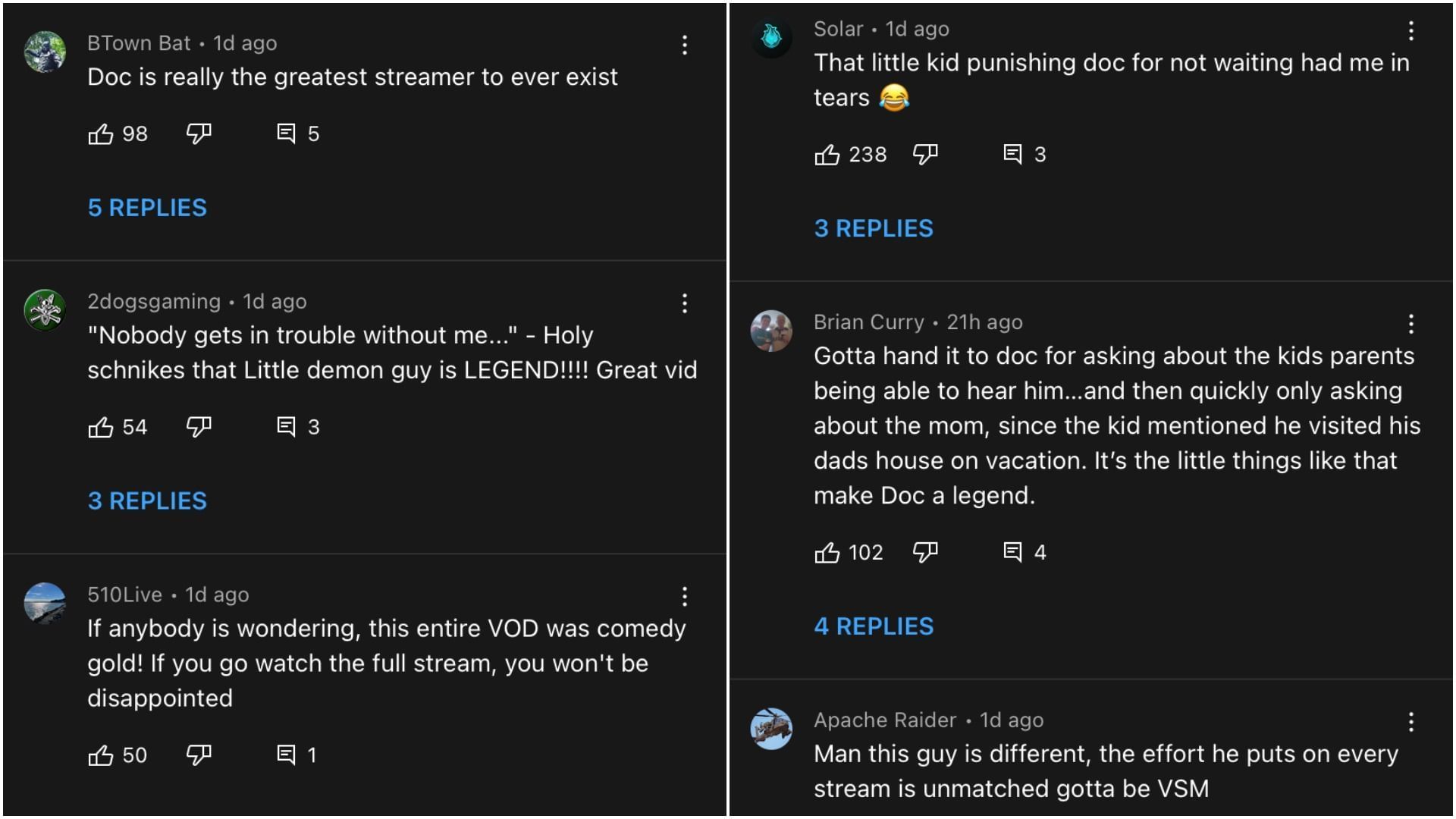The width and height of the screenshot is (1456, 819).
Task: Click reply icon on Solar's comment
Action: click(x=1012, y=155)
